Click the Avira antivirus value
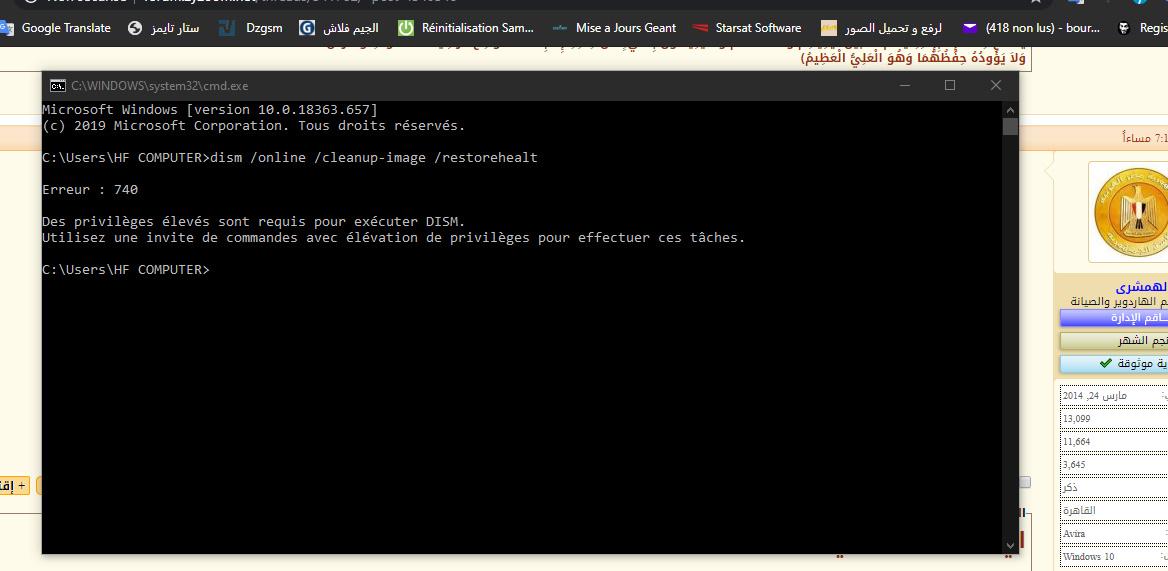Image resolution: width=1168 pixels, height=571 pixels. pos(1074,534)
